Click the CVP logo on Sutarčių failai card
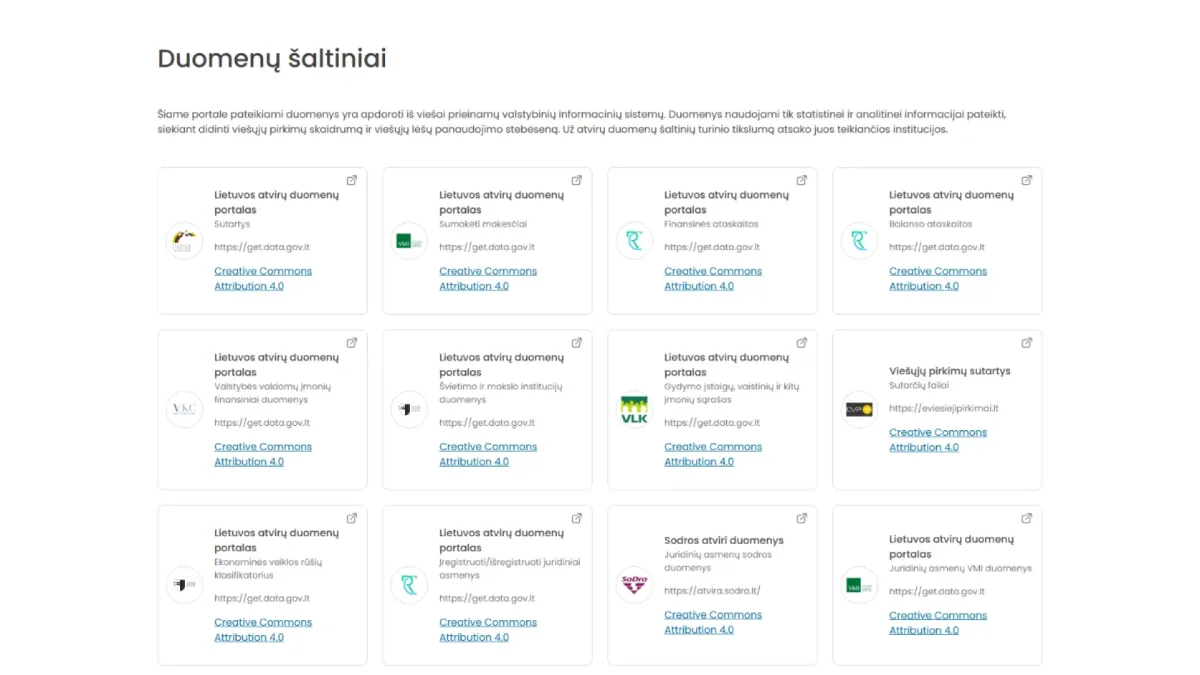1200x675 pixels. pyautogui.click(x=859, y=410)
